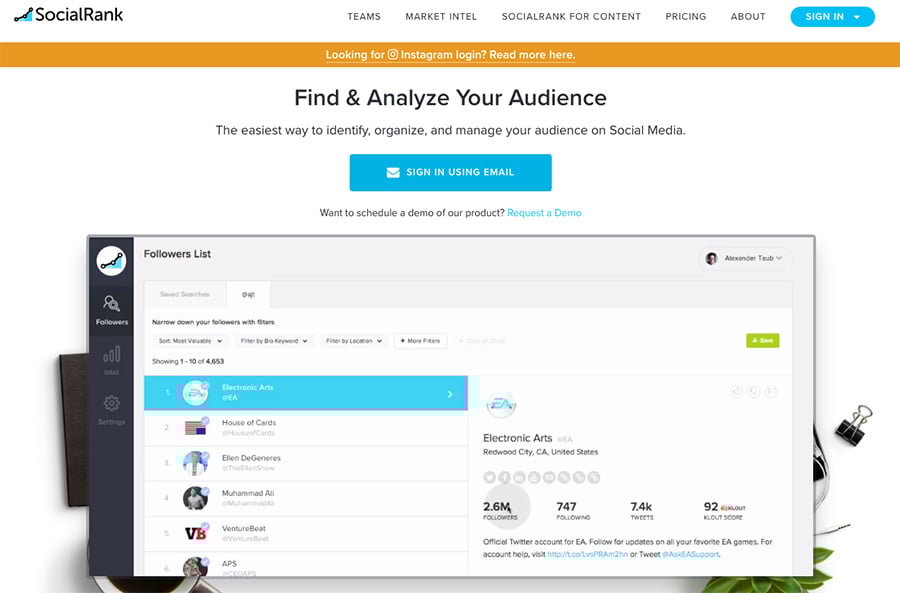This screenshot has width=900, height=593.
Task: Click the EA logo in the profile detail panel
Action: click(x=501, y=405)
